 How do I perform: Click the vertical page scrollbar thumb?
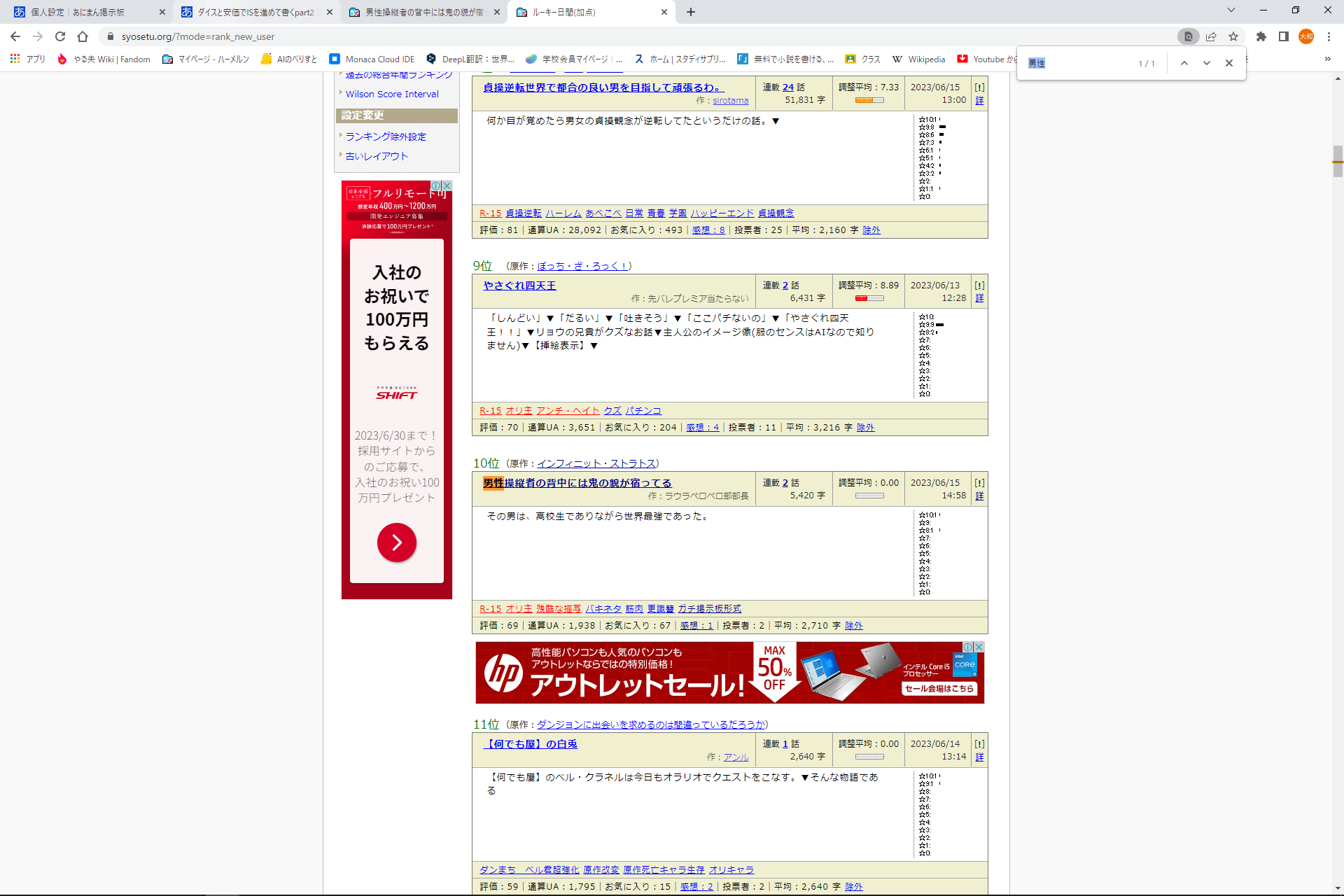click(1338, 161)
